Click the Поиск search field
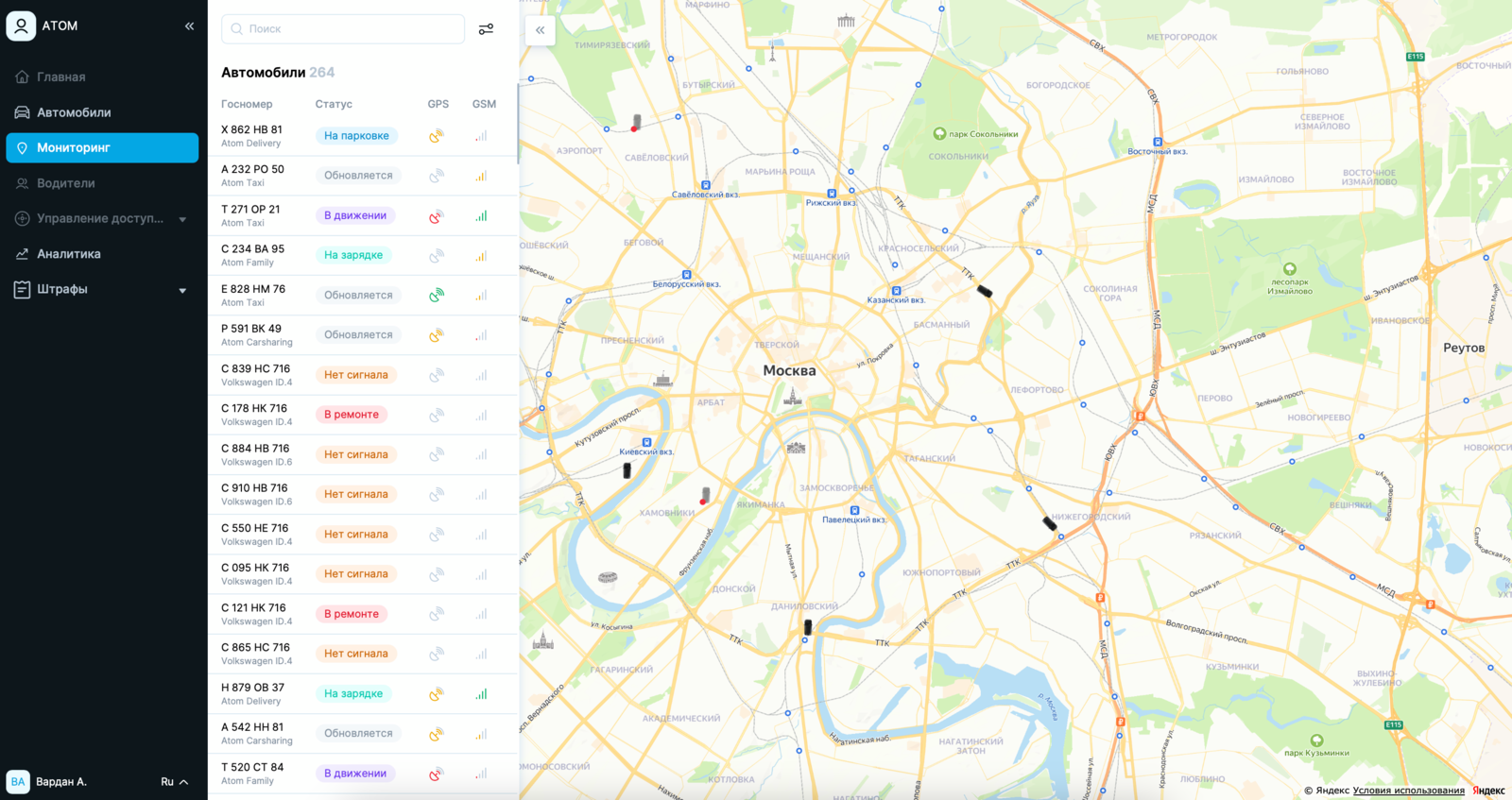This screenshot has height=800, width=1512. 343,29
